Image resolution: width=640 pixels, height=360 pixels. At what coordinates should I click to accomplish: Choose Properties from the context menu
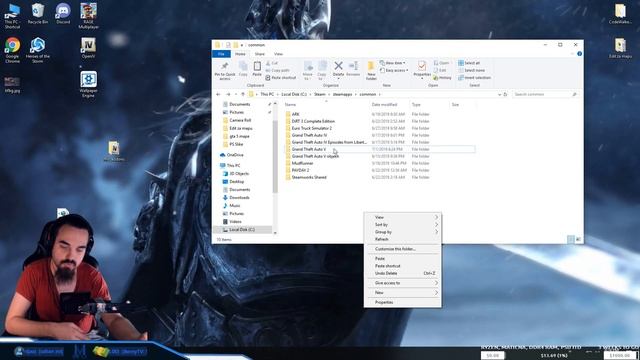point(402,302)
